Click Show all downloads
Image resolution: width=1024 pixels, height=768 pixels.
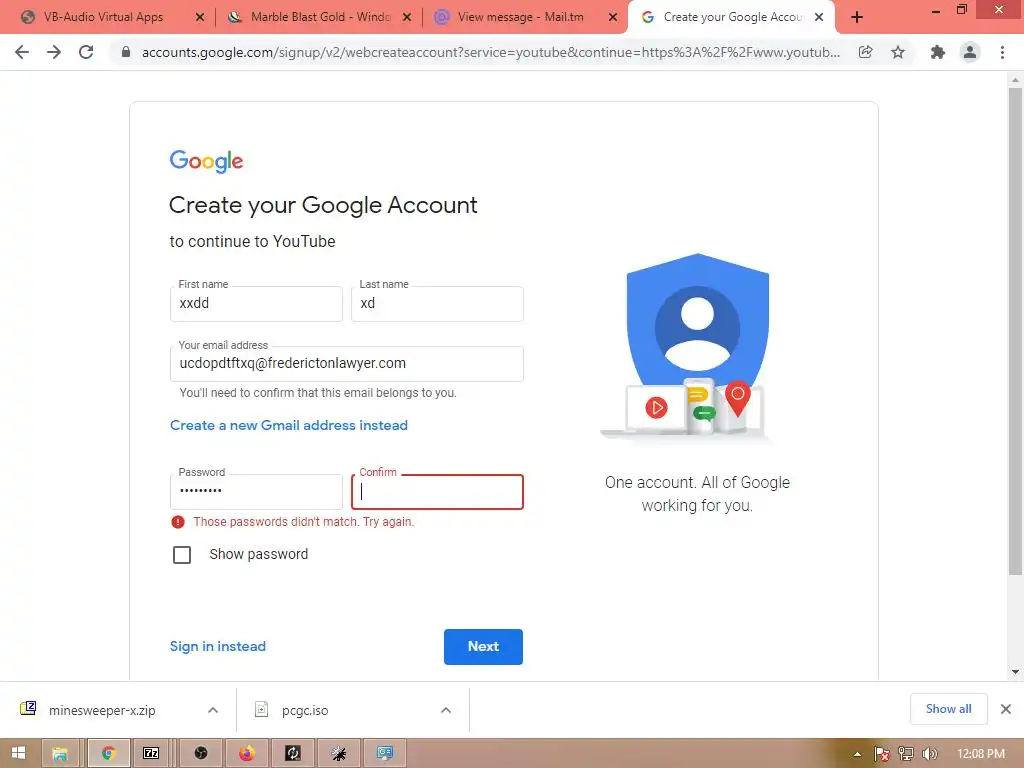948,709
